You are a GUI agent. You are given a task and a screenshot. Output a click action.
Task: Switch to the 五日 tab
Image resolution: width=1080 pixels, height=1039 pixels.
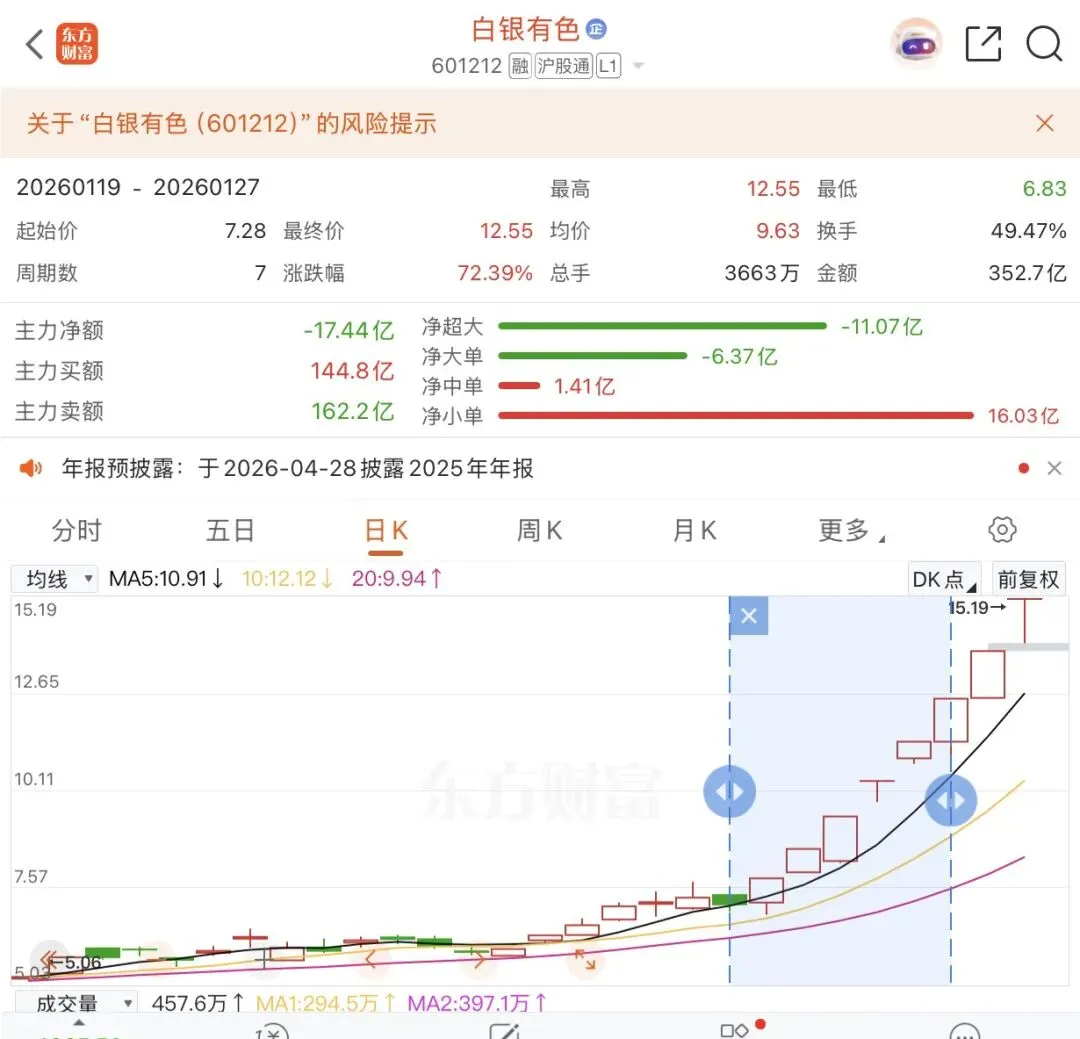tap(231, 531)
